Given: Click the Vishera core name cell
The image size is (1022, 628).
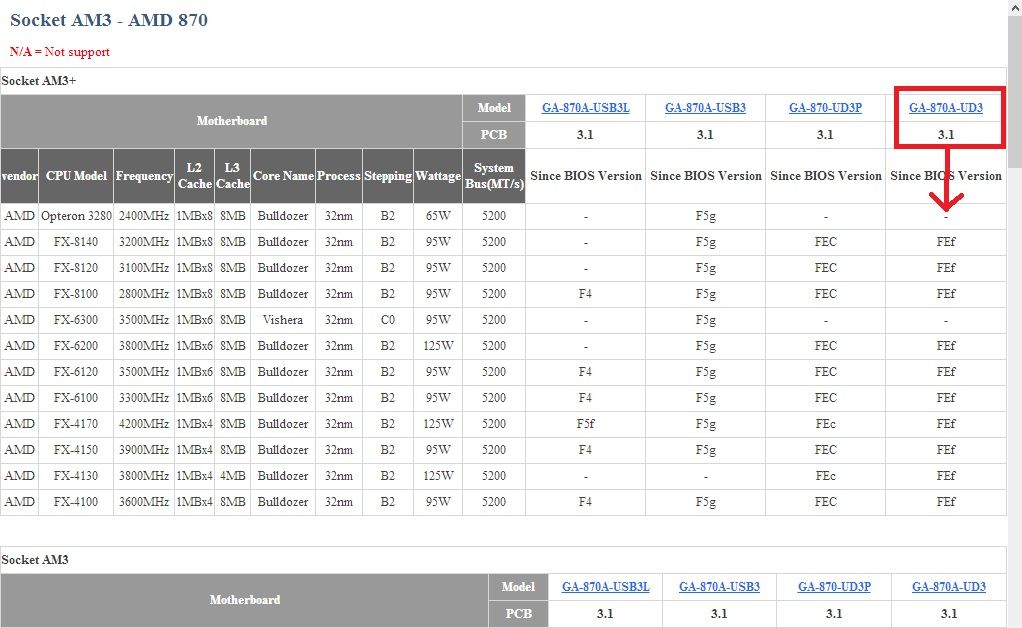Looking at the screenshot, I should (283, 320).
